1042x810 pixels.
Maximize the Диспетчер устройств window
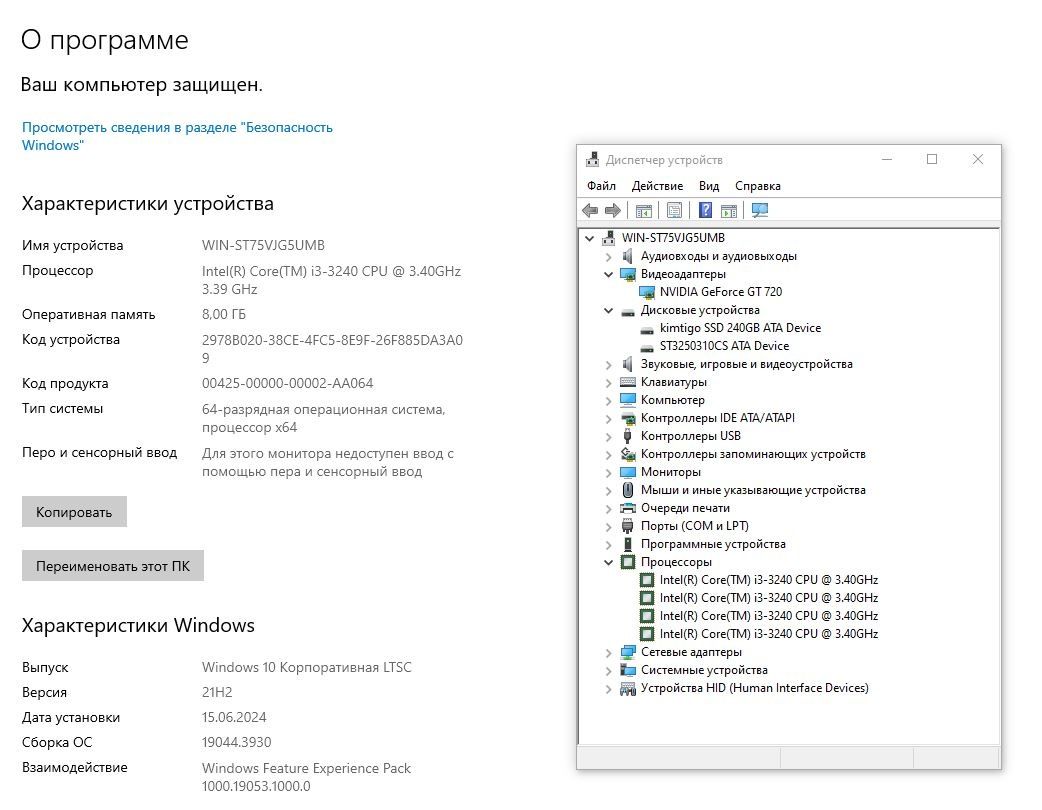pyautogui.click(x=932, y=159)
